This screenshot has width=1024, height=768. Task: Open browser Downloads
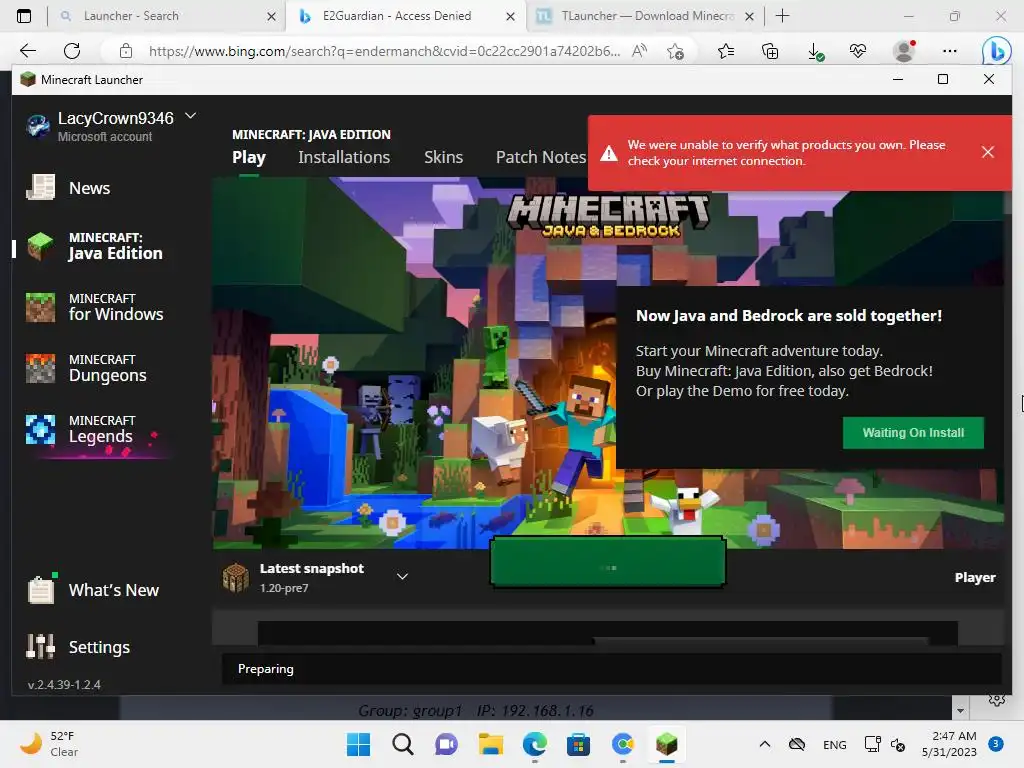(815, 51)
